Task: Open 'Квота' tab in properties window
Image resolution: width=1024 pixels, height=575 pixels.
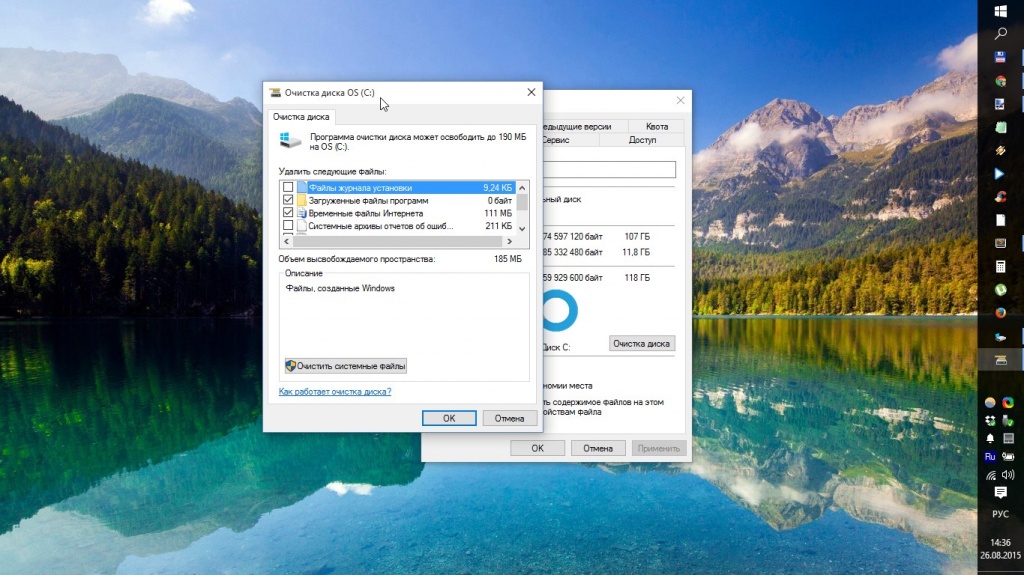Action: 656,126
